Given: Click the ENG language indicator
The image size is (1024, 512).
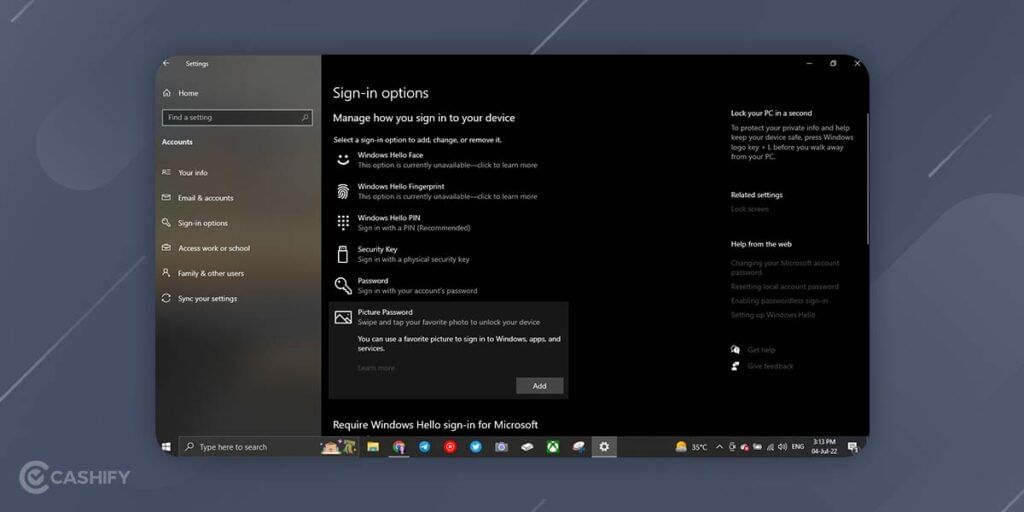Looking at the screenshot, I should point(797,447).
